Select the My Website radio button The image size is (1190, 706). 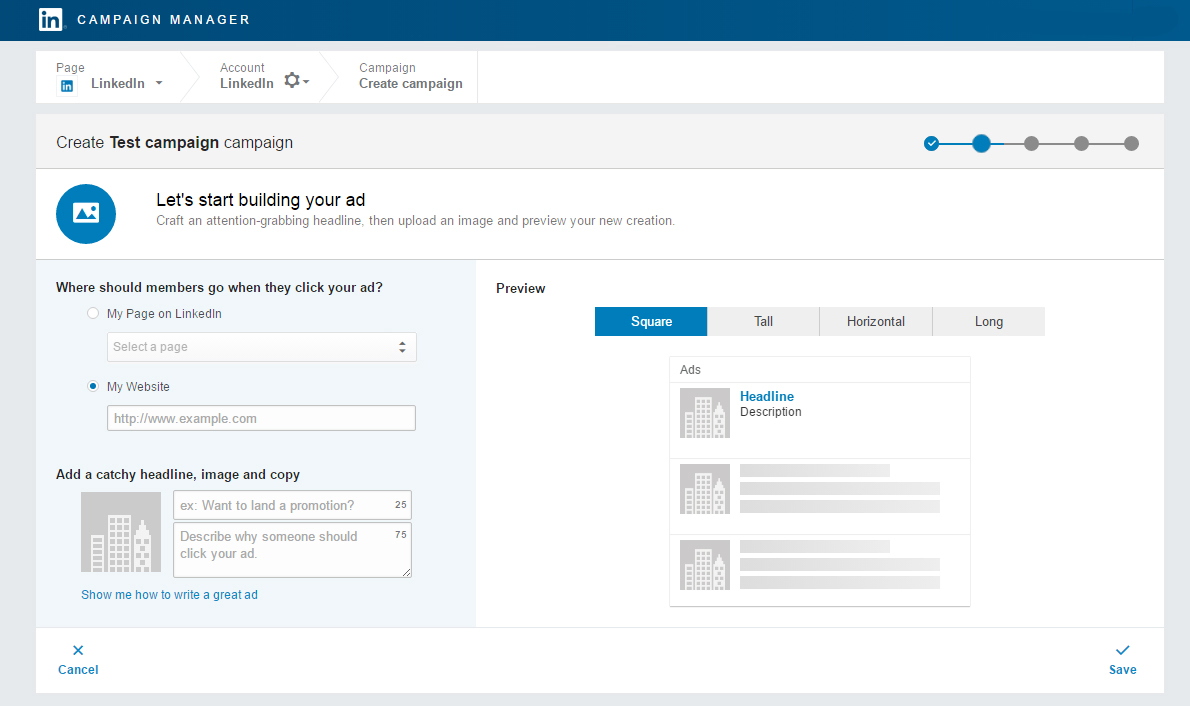coord(93,387)
